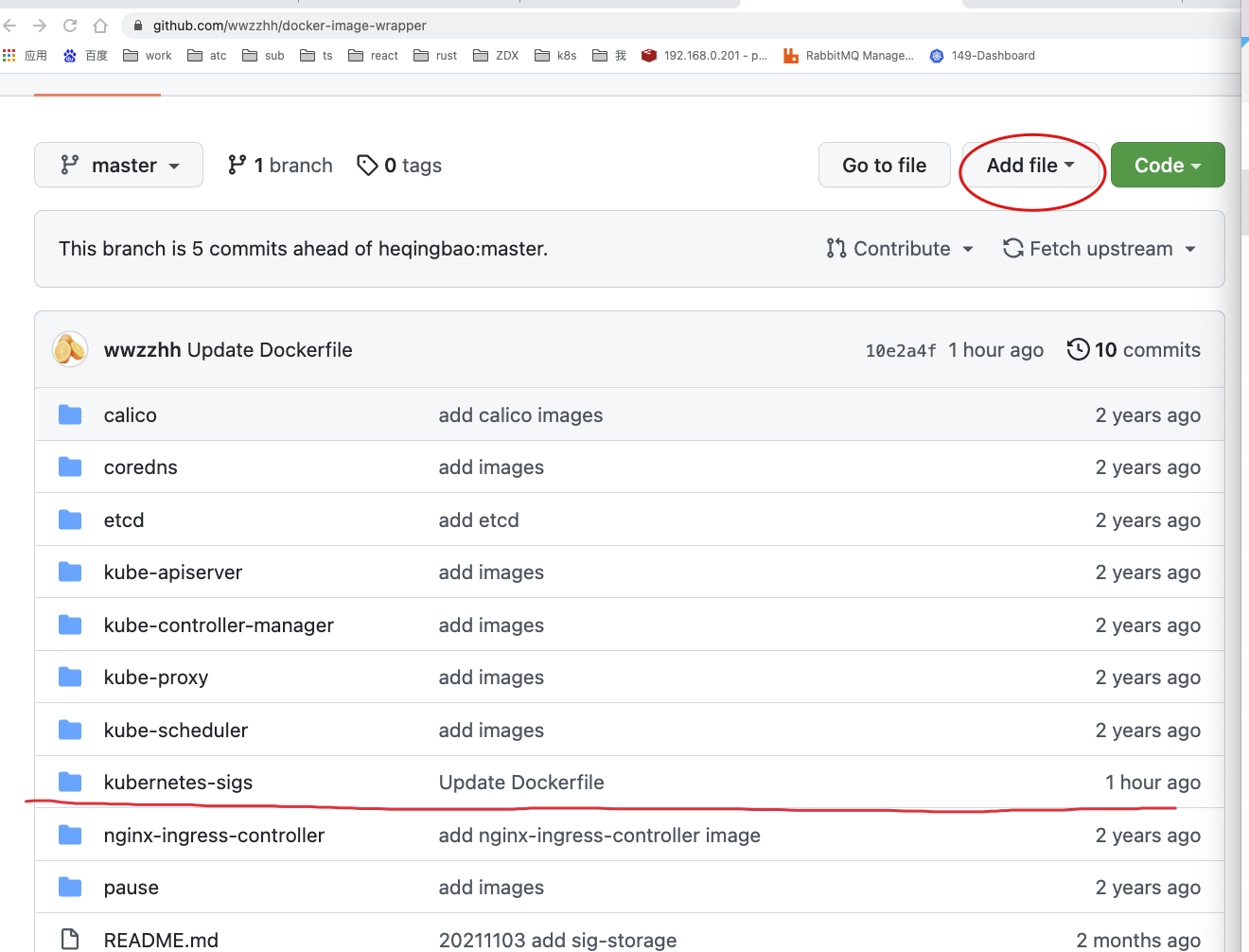Screen dimensions: 1249x952
Task: Open the green Code dropdown
Action: [1168, 165]
